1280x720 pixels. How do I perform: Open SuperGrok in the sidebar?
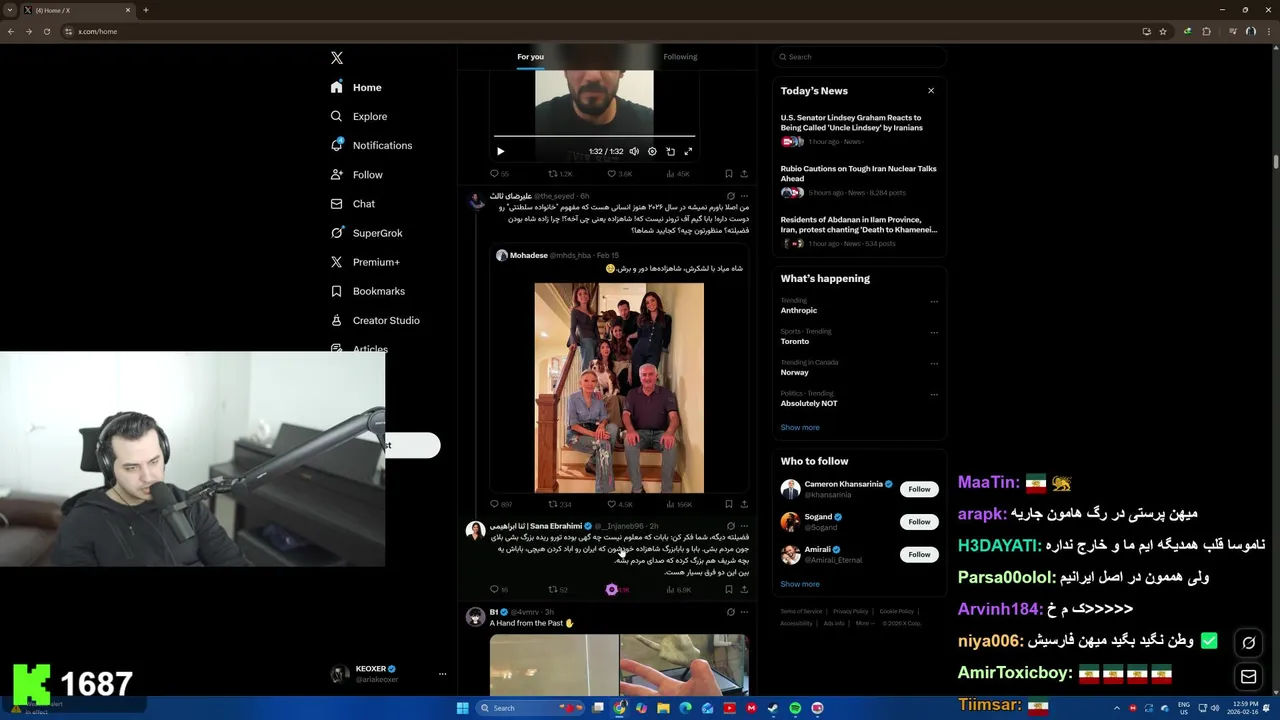pyautogui.click(x=366, y=233)
